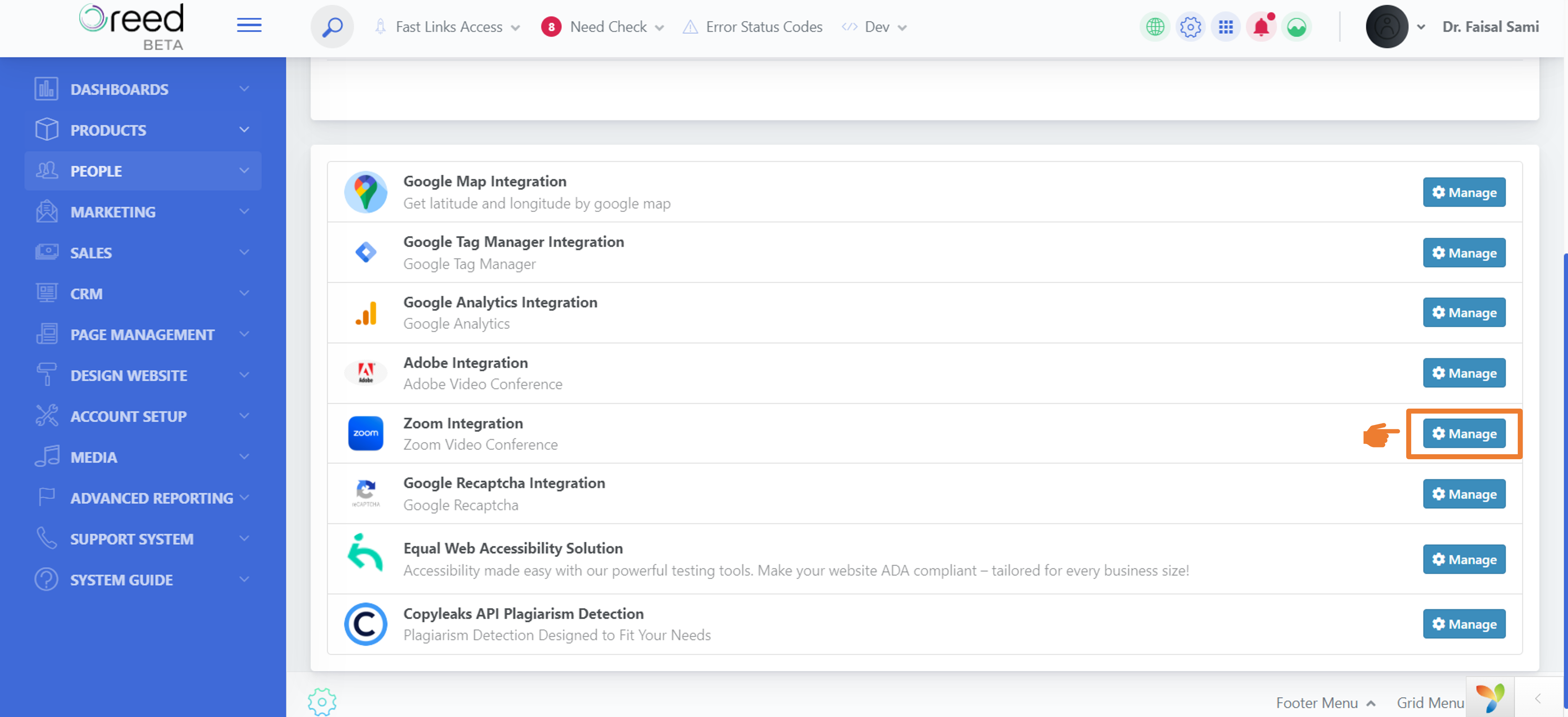Select DESIGN WEBSITE in sidebar
This screenshot has width=1568, height=717.
pos(128,375)
